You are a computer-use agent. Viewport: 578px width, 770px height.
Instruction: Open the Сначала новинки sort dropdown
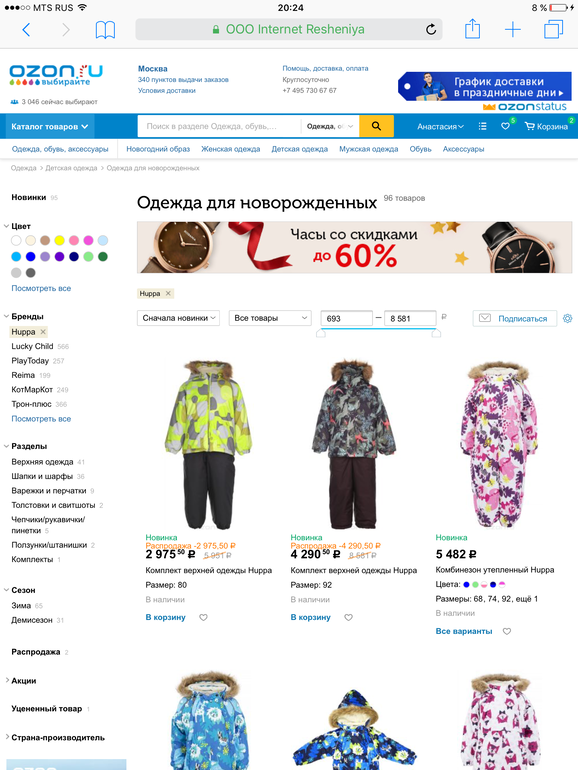click(178, 318)
